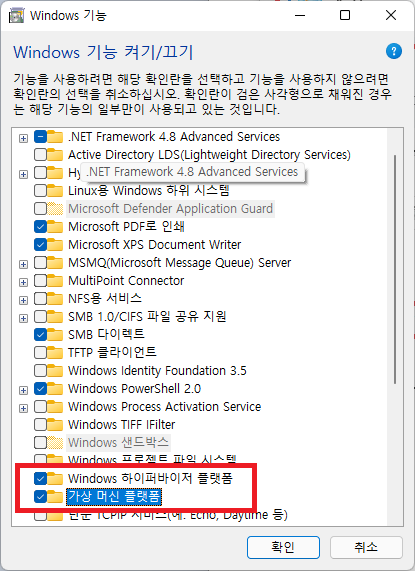The width and height of the screenshot is (415, 571).
Task: Uncheck 가상 머신 플랫폼 checkbox
Action: tap(40, 496)
